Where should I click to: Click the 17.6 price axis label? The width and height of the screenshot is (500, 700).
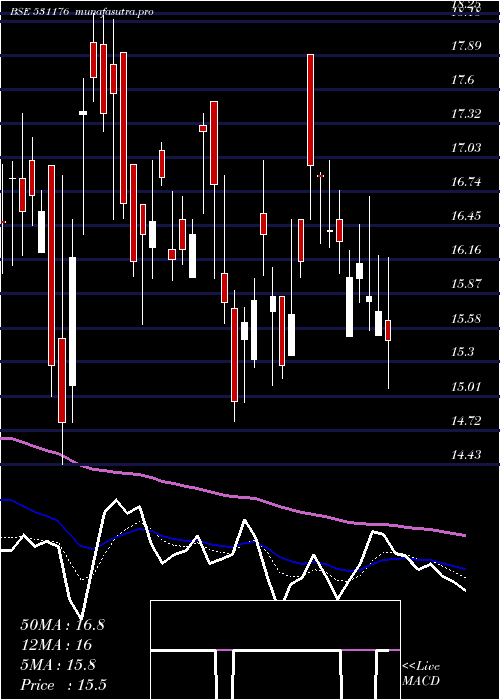[462, 80]
